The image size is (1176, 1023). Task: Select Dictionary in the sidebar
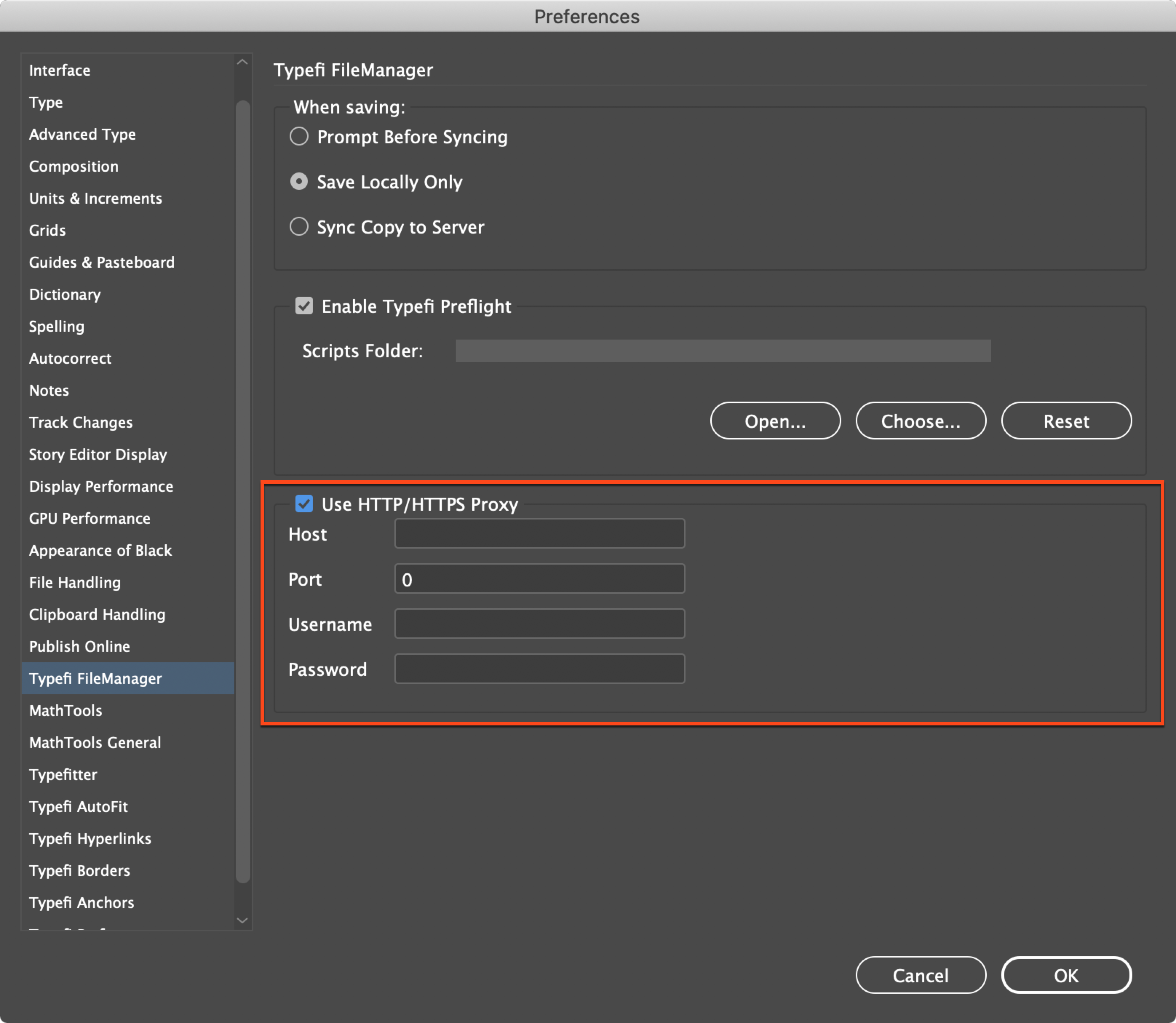tap(128, 294)
